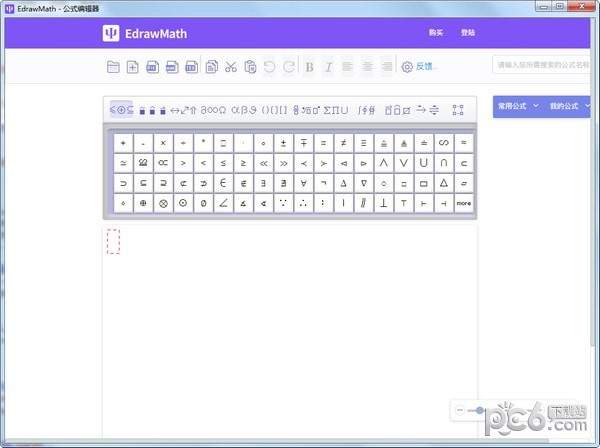Viewport: 600px width, 448px height.
Task: Click the redo arrow icon
Action: (x=288, y=67)
